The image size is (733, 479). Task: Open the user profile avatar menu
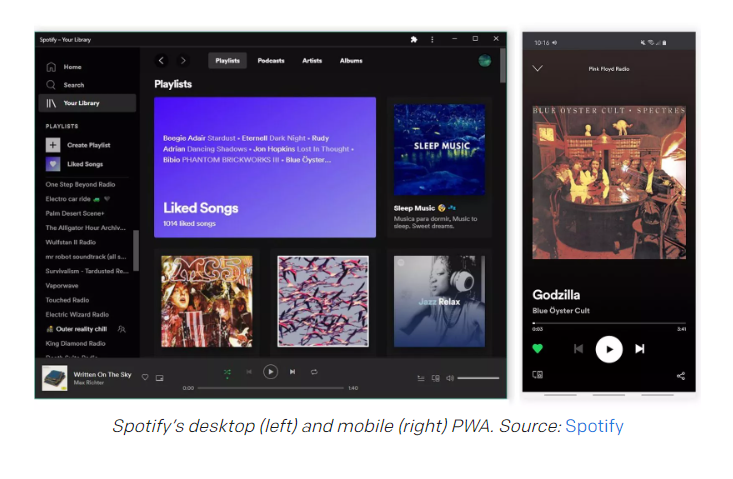(x=485, y=61)
